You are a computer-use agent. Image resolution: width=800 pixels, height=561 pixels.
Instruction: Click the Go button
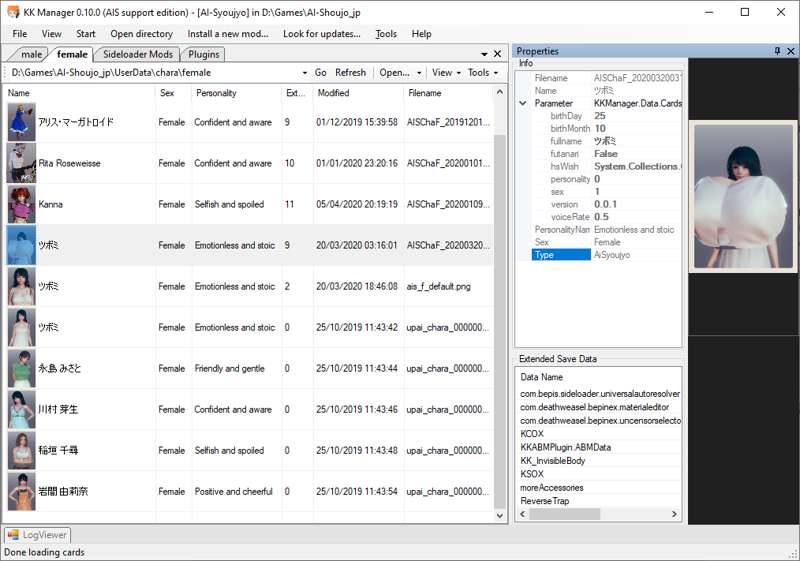(x=320, y=72)
